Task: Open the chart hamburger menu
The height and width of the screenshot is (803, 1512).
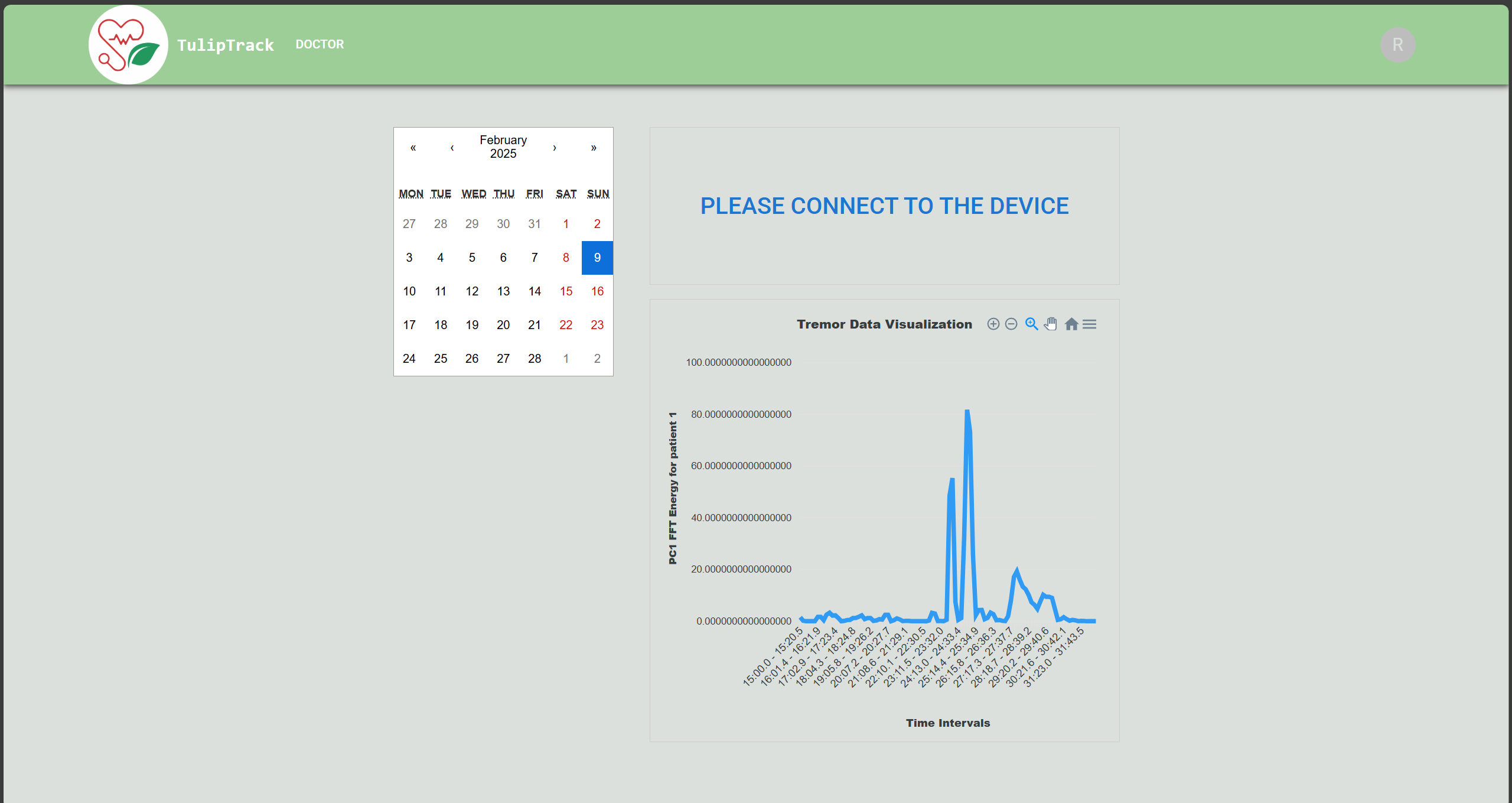Action: coord(1090,324)
